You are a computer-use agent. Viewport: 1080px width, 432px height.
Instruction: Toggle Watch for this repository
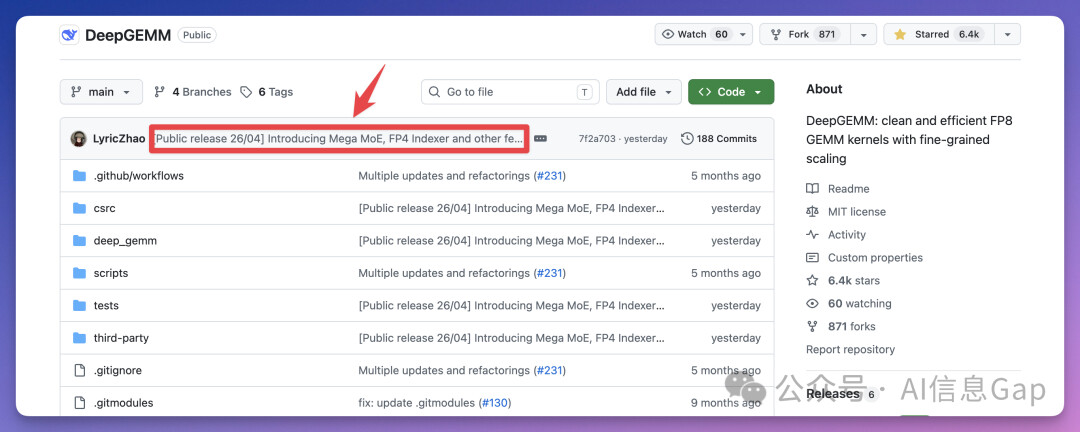695,34
